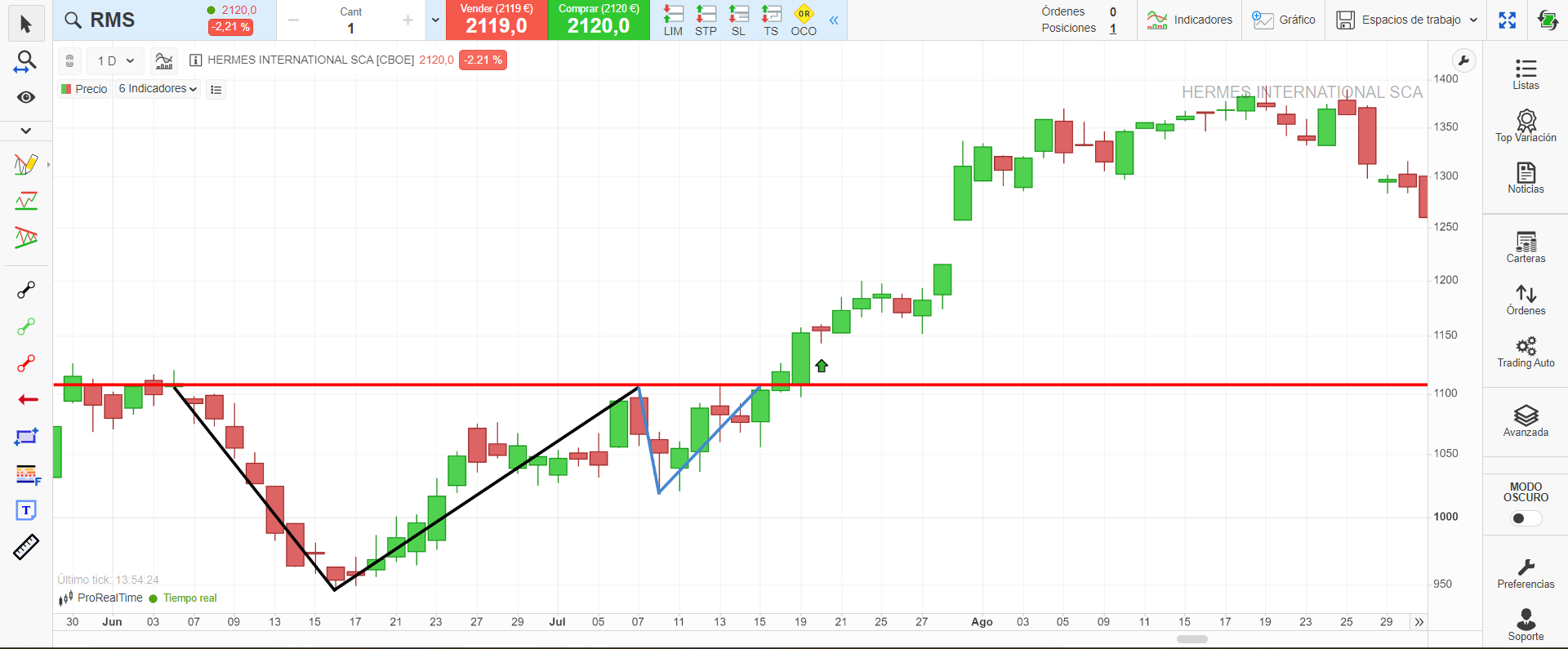Click the Precio color swatch
The width and height of the screenshot is (1568, 649).
pos(66,89)
